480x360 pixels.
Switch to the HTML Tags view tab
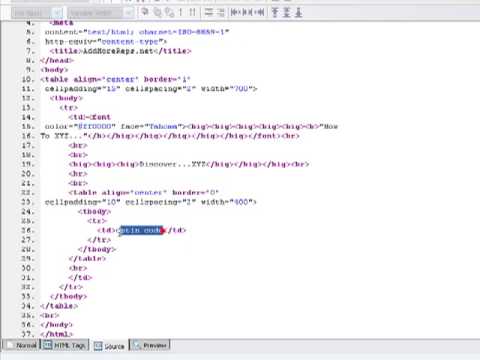tap(65, 345)
